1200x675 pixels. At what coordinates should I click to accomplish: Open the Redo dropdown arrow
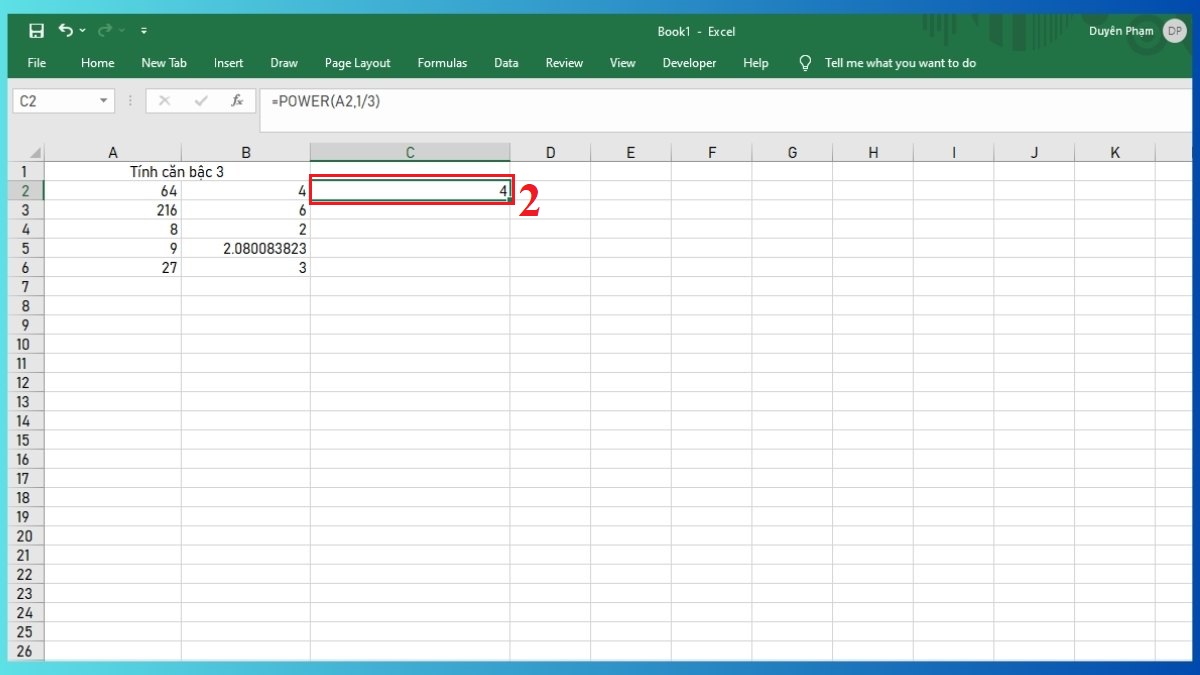tap(121, 31)
